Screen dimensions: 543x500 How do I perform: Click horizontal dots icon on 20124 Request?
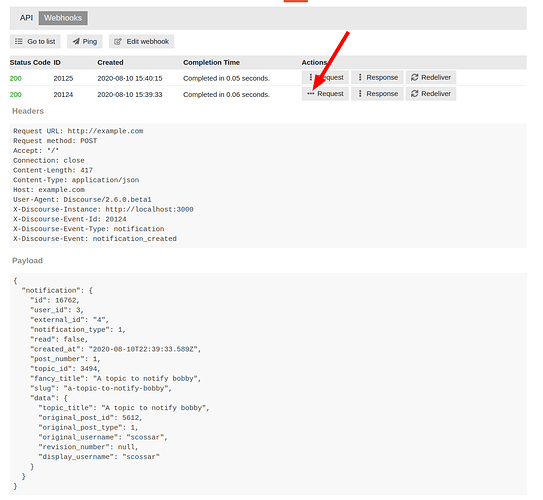coord(311,93)
